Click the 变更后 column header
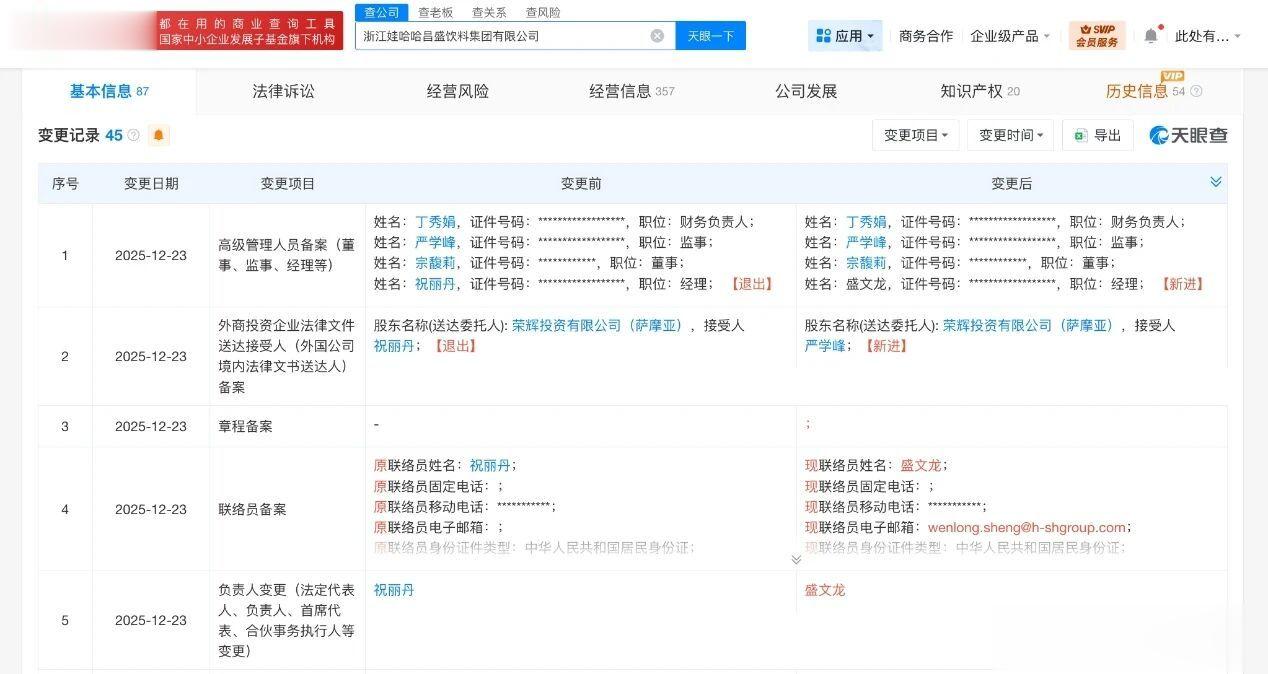Screen dimensions: 1268x674 [x=1012, y=184]
